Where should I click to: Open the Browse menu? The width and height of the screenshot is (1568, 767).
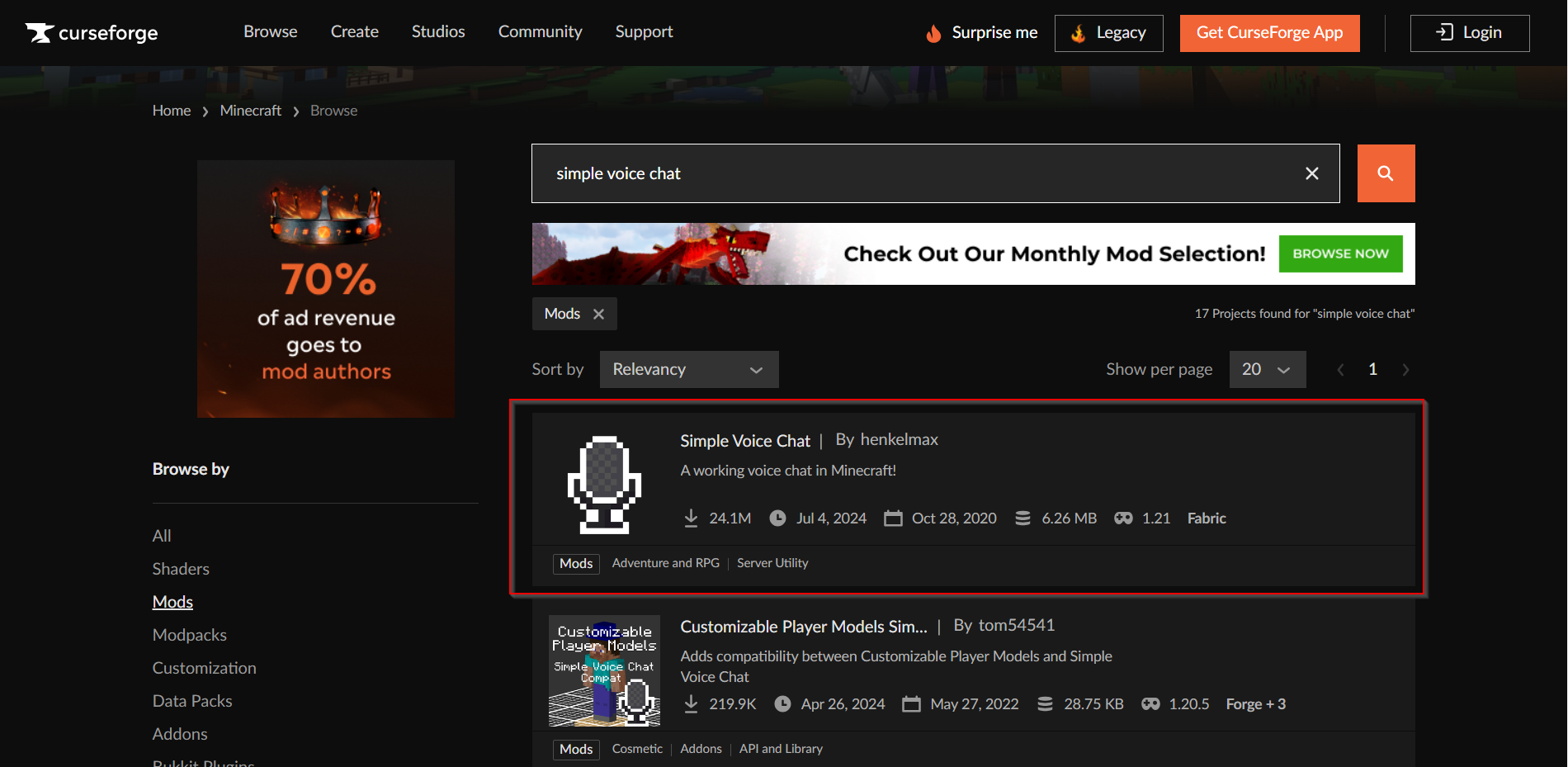[x=270, y=31]
